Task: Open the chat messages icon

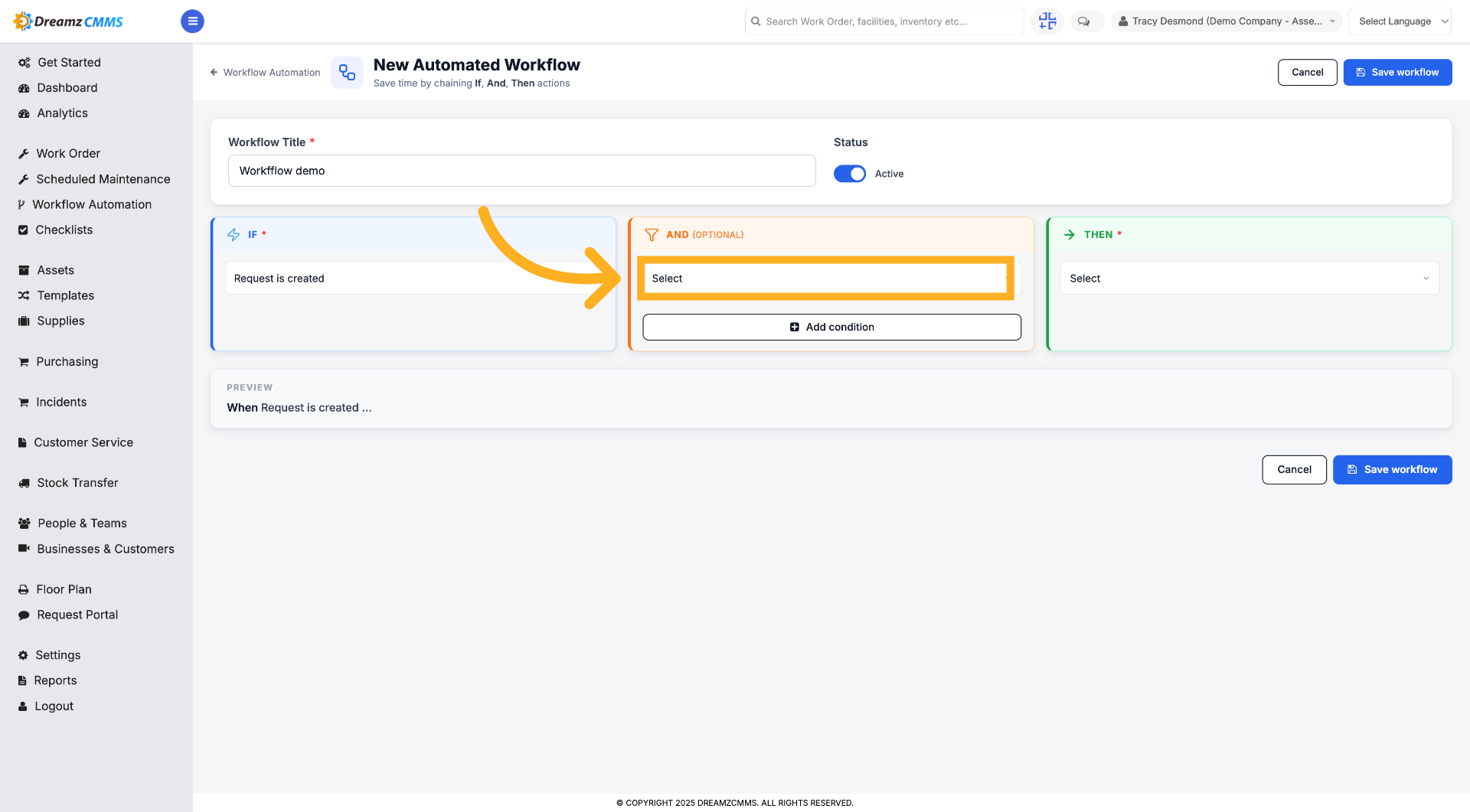Action: pos(1084,21)
